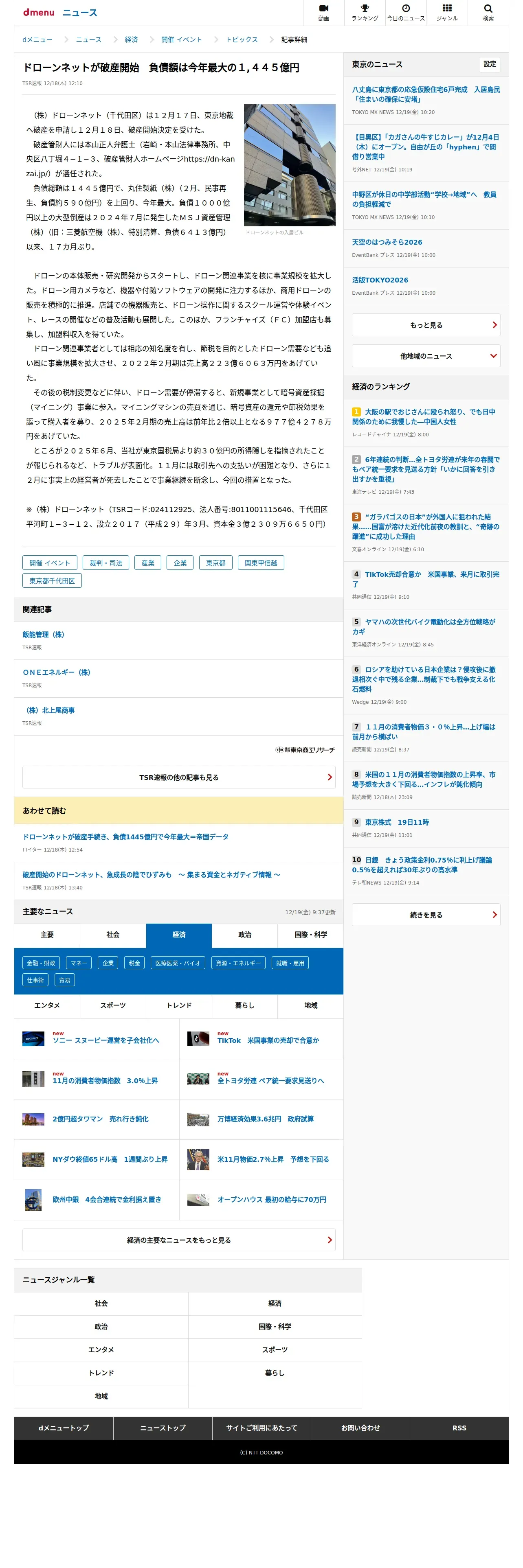The image size is (523, 1568).
Task: Open 今日のニュース clock icon
Action: click(x=406, y=12)
